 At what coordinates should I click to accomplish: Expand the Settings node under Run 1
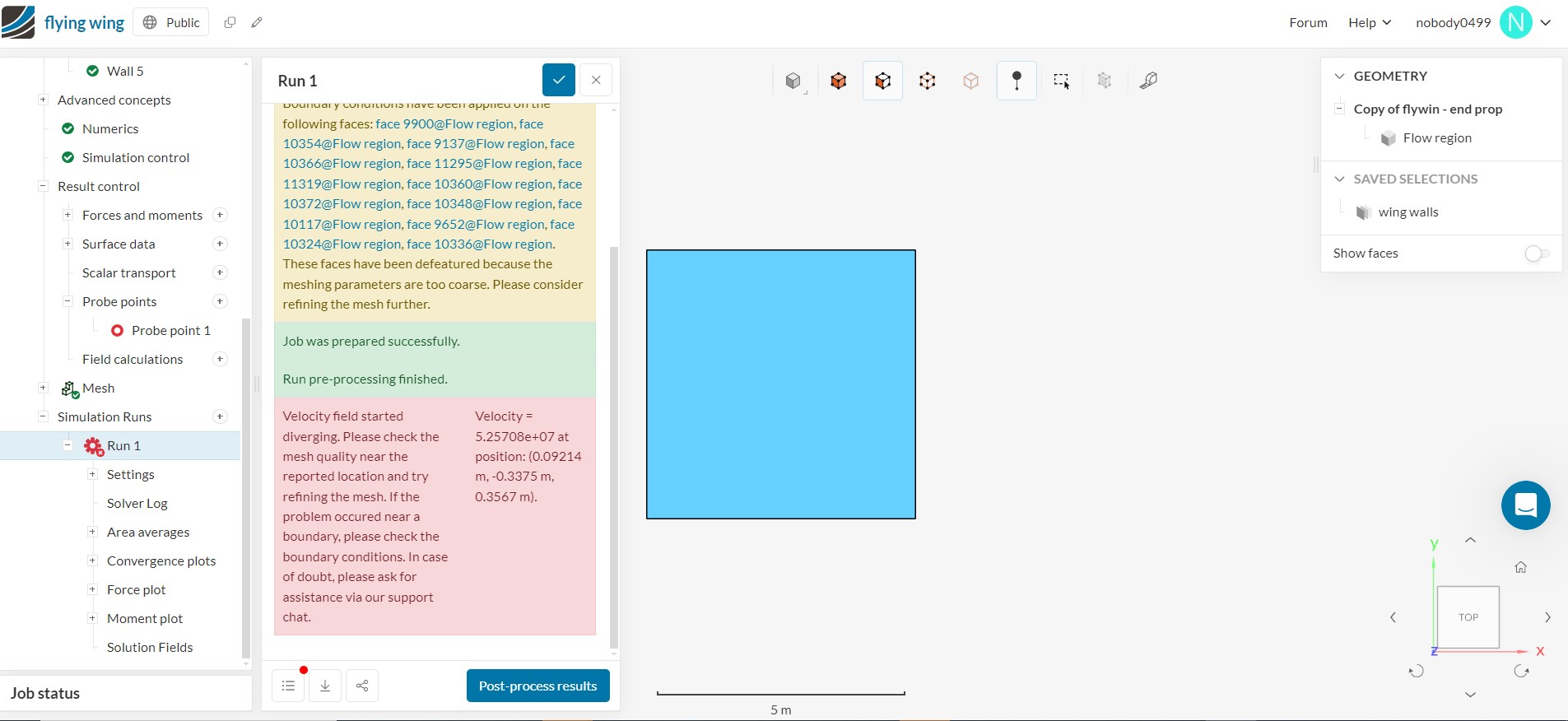(x=92, y=474)
